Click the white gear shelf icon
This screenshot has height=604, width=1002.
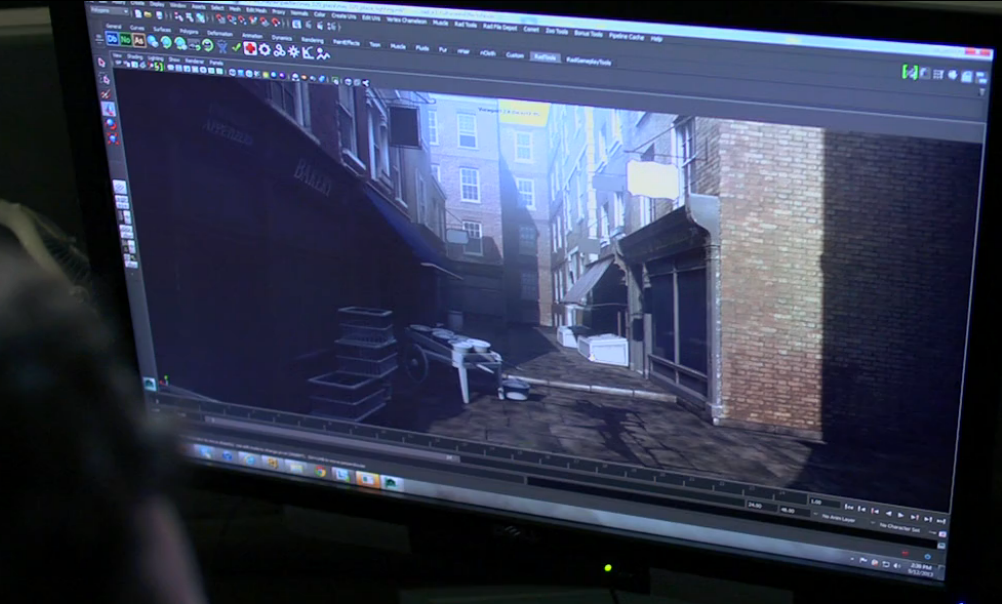265,50
